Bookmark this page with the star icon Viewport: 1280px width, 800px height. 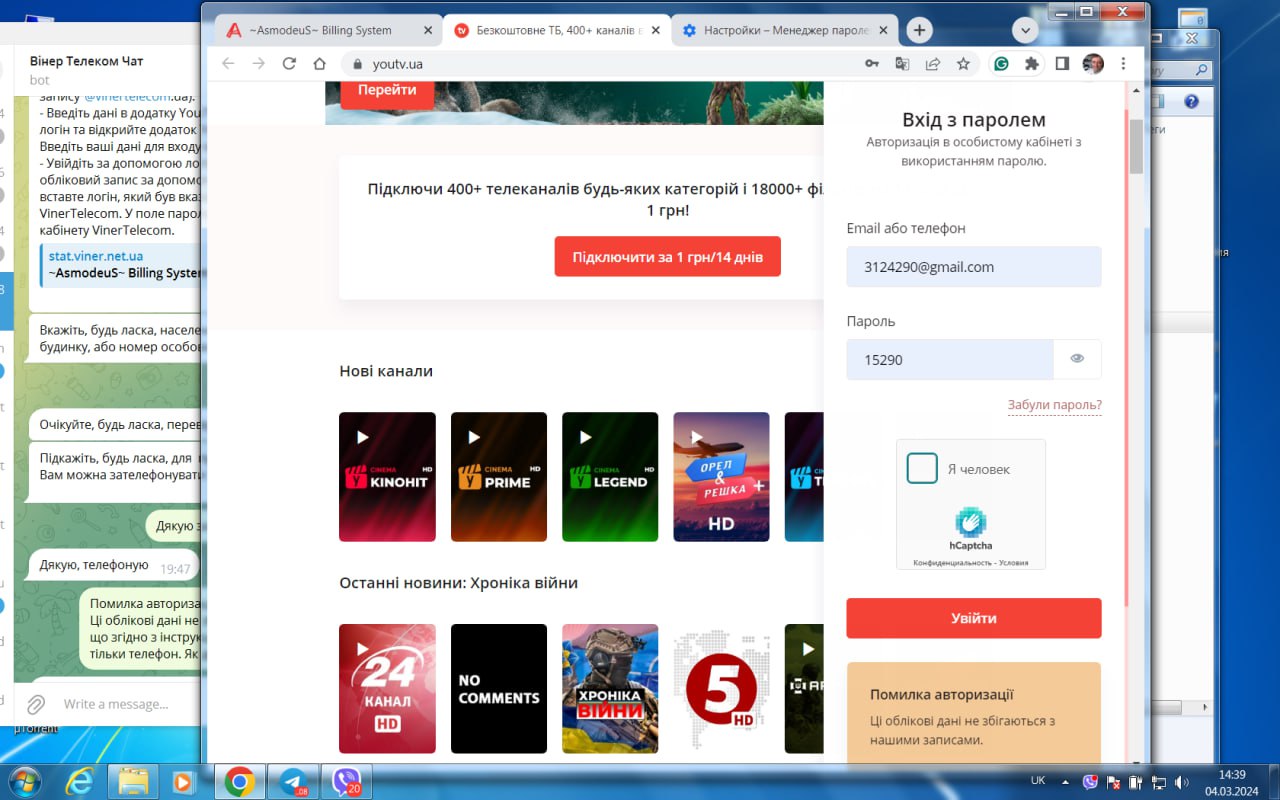[963, 63]
